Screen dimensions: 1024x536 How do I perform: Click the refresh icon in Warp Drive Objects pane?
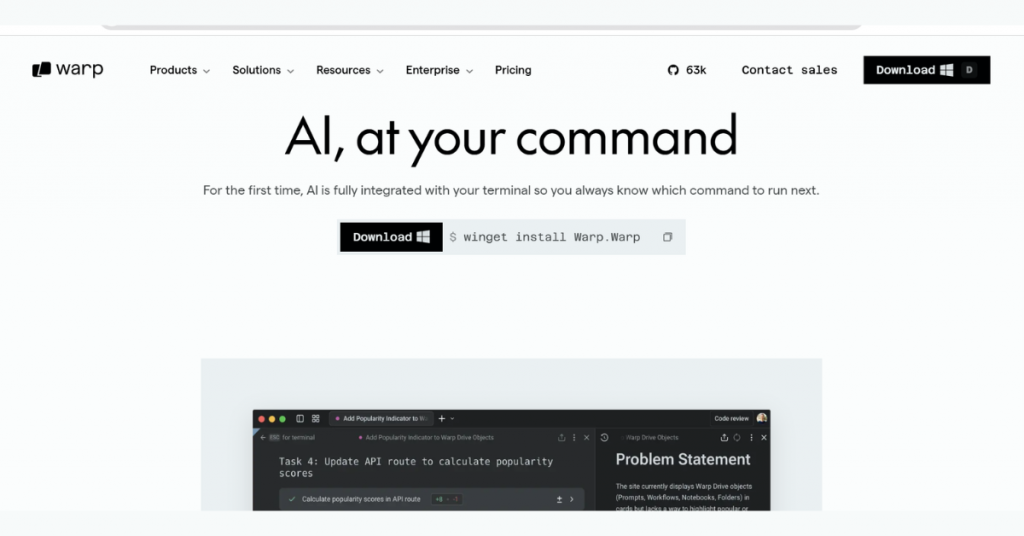[737, 437]
